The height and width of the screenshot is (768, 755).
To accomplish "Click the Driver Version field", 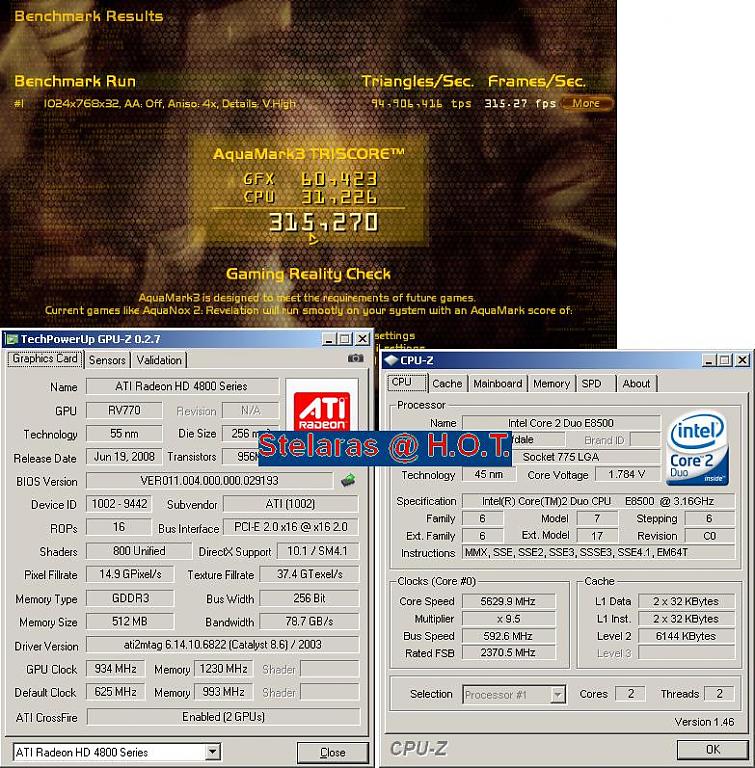I will pyautogui.click(x=223, y=645).
